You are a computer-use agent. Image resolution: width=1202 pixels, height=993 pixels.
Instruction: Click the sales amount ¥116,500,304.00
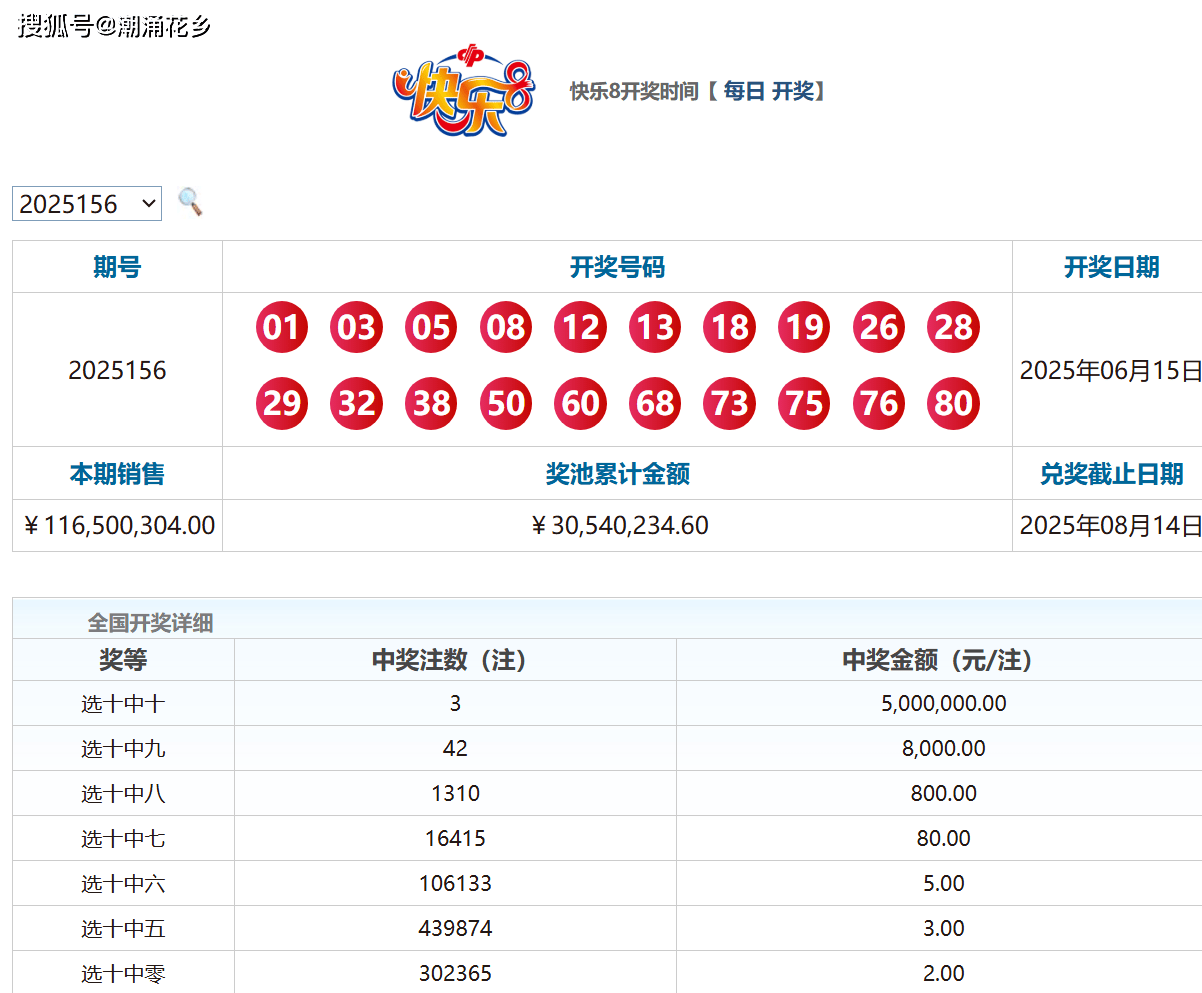118,526
